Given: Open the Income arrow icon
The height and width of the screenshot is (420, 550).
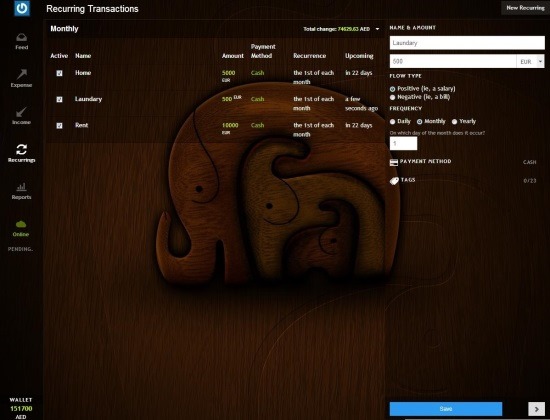Looking at the screenshot, I should coord(21,112).
